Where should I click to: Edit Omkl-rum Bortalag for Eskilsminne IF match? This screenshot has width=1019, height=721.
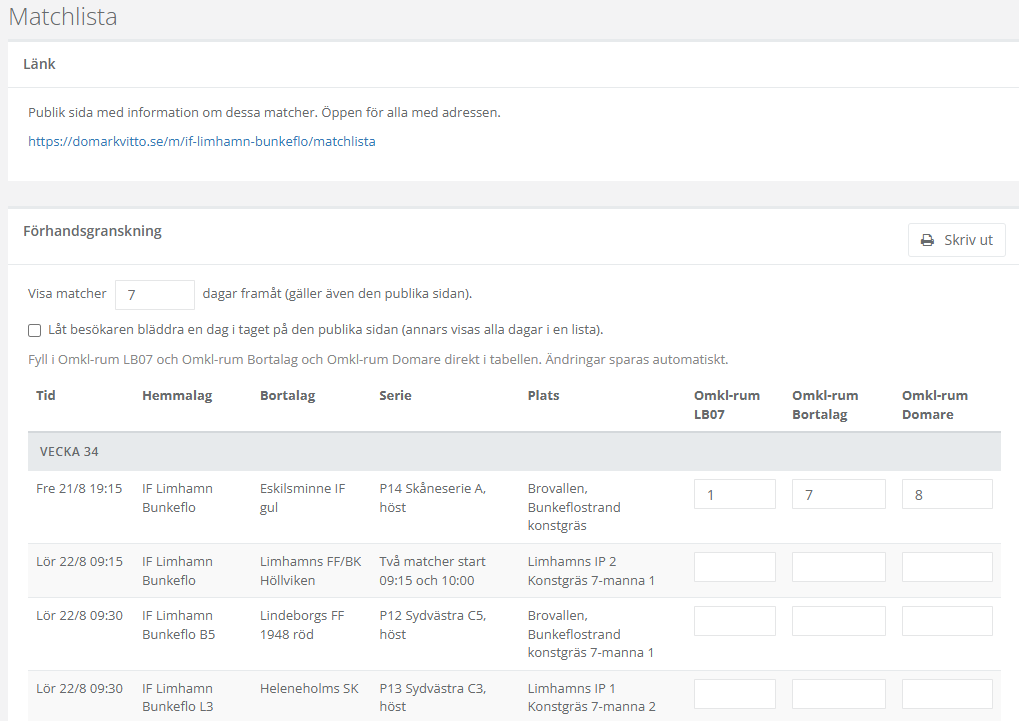click(x=838, y=494)
